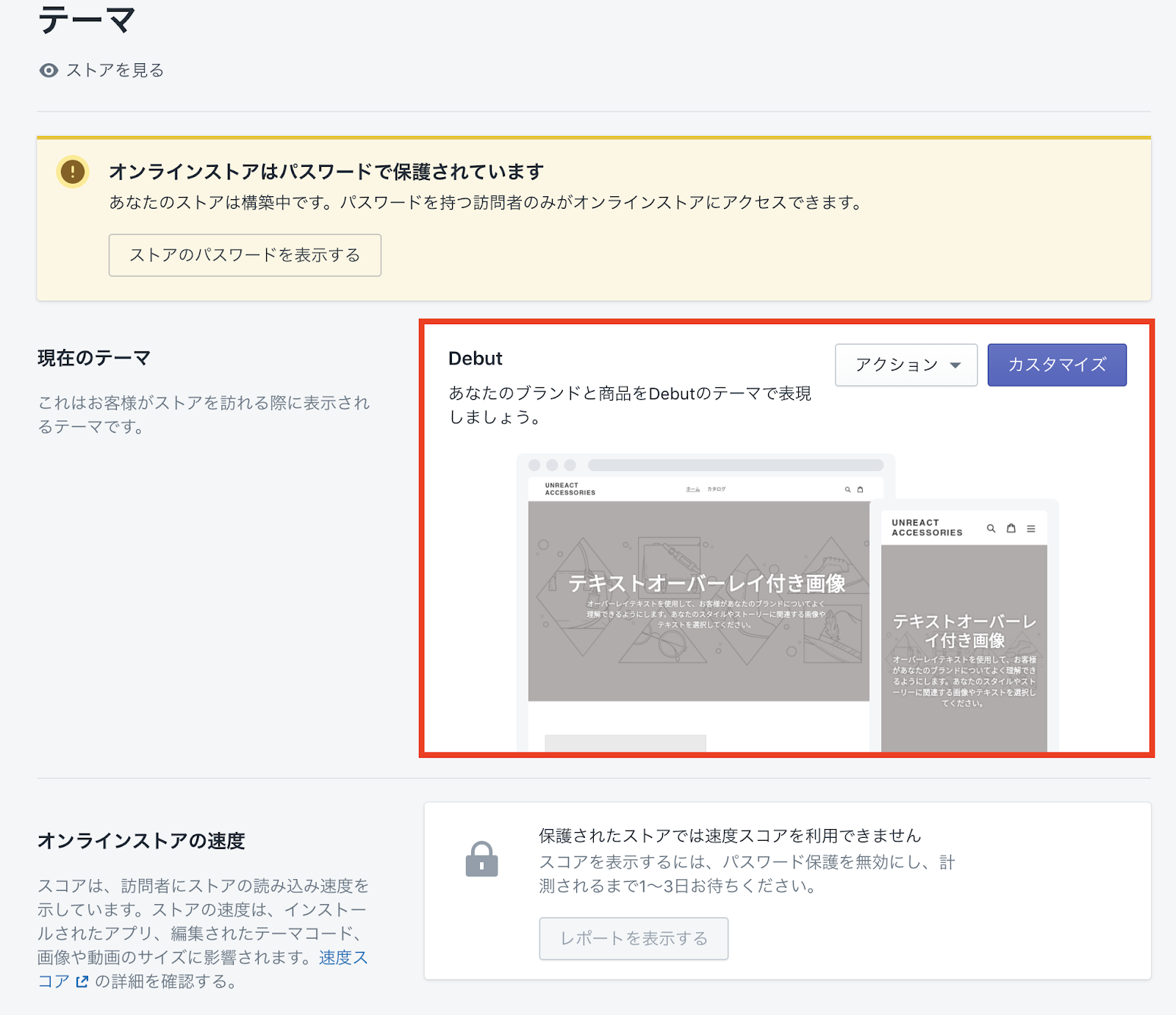
Task: Open the hamburger menu in mobile preview
Action: (x=1031, y=528)
